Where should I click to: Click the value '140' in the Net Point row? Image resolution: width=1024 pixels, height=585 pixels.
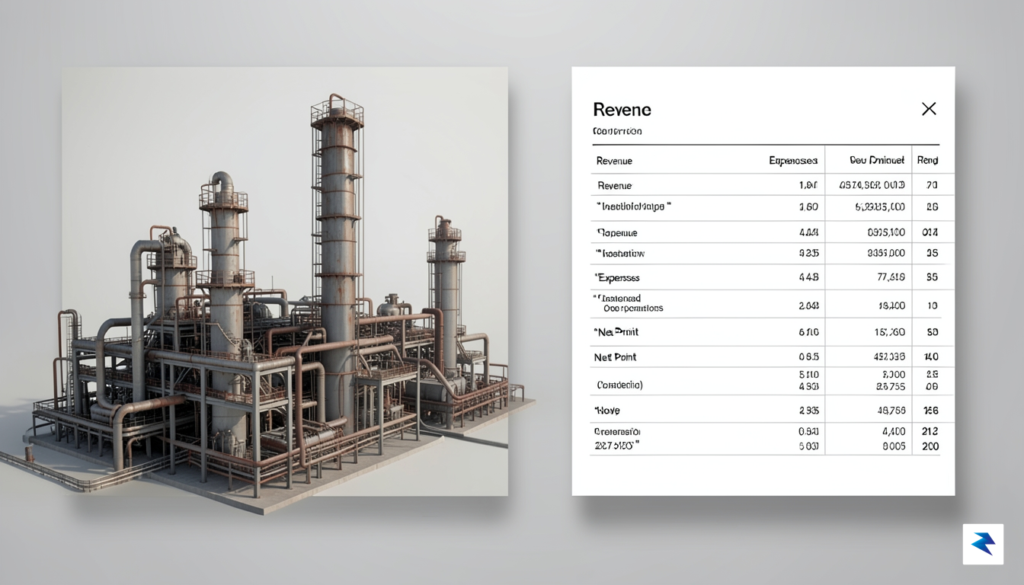coord(931,357)
